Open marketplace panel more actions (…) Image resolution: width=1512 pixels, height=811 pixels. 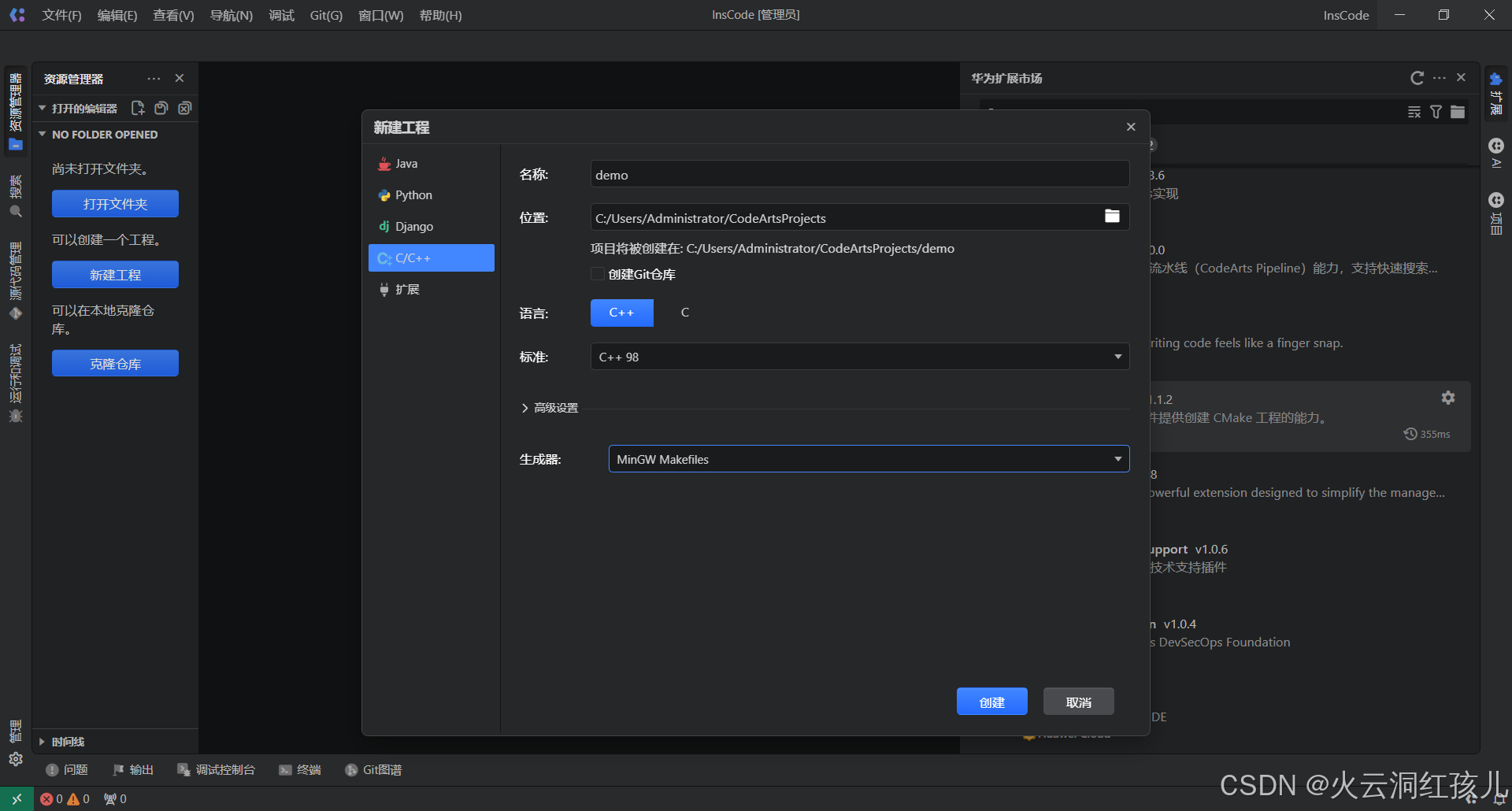coord(1440,77)
